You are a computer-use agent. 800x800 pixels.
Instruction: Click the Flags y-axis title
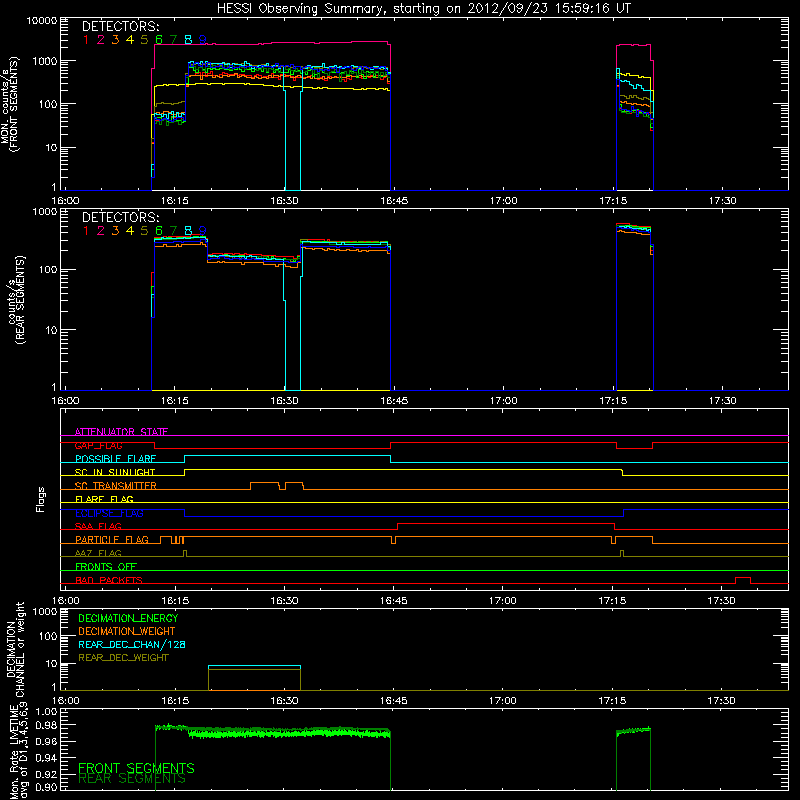pos(41,499)
